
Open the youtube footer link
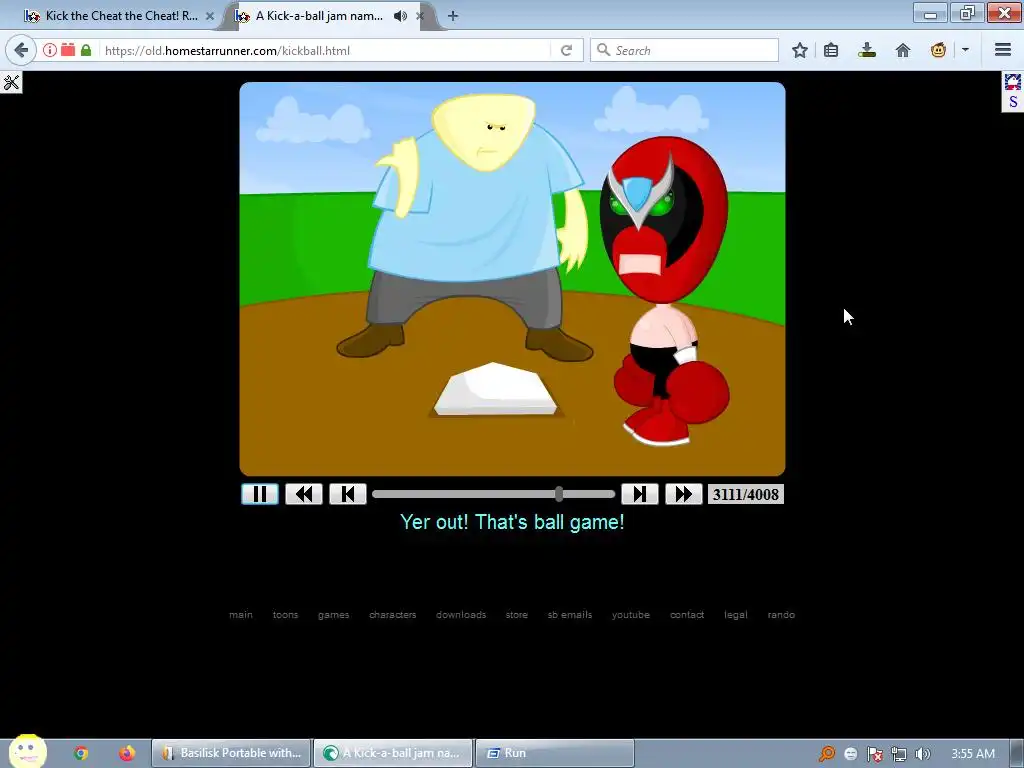pyautogui.click(x=631, y=615)
